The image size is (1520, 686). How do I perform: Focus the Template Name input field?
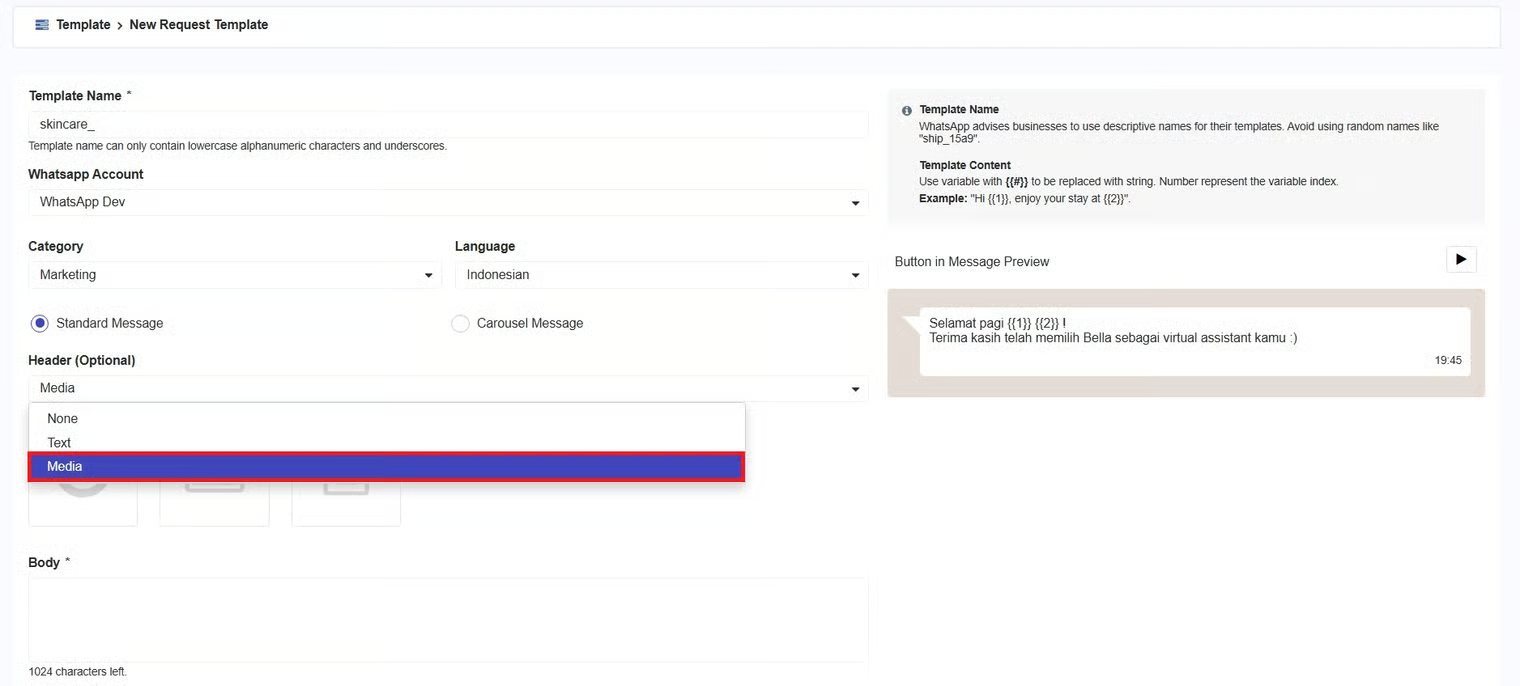pos(447,125)
